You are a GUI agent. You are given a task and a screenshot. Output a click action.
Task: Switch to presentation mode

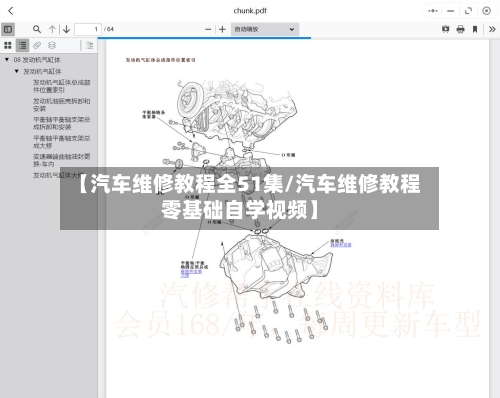[x=446, y=29]
